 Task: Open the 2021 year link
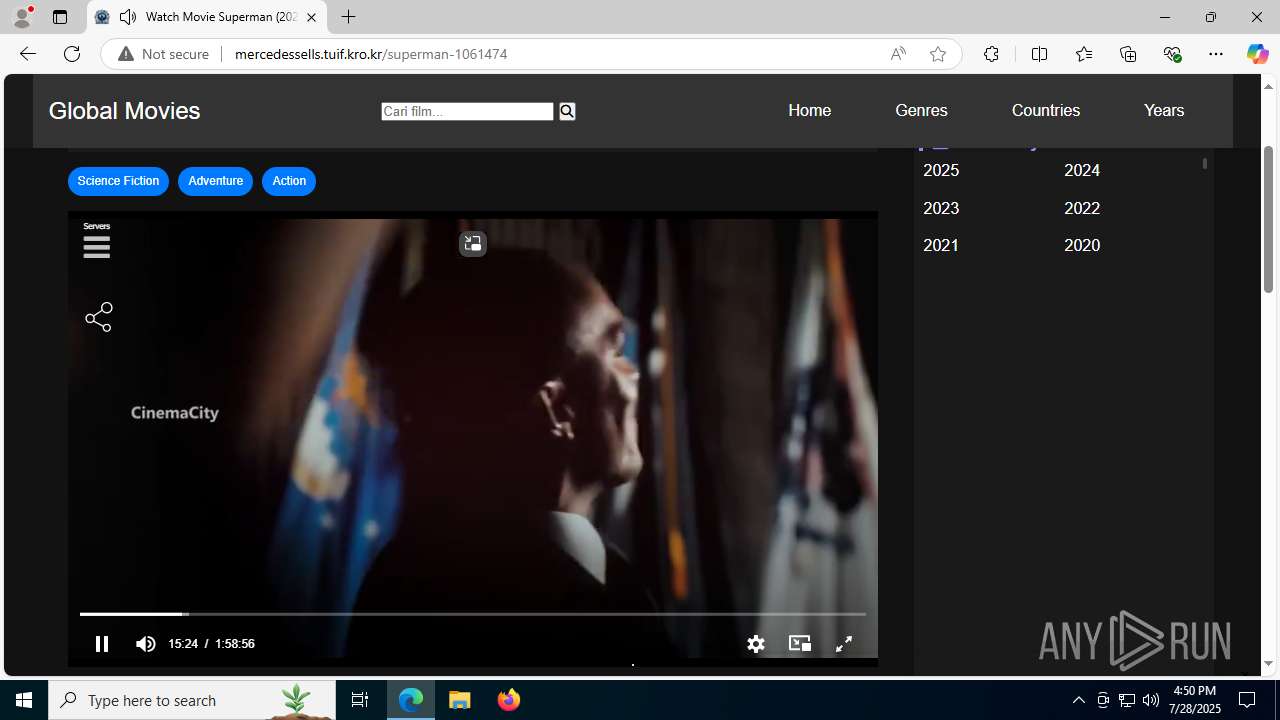click(x=941, y=245)
